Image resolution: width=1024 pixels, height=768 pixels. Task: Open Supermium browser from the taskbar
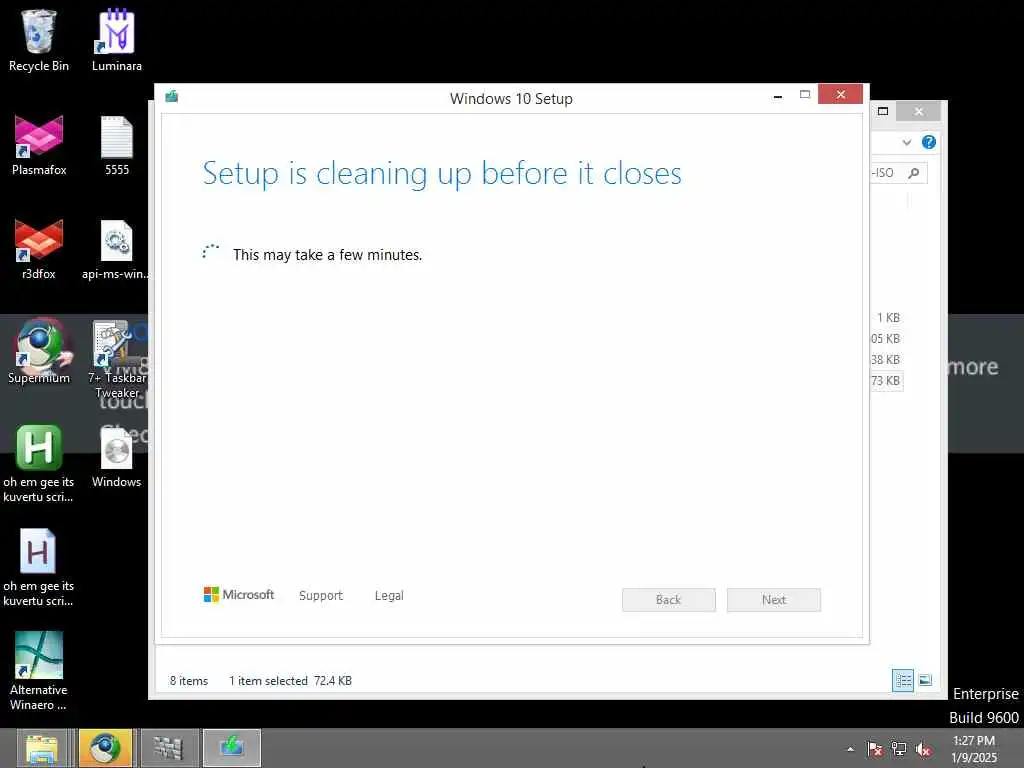pyautogui.click(x=106, y=748)
